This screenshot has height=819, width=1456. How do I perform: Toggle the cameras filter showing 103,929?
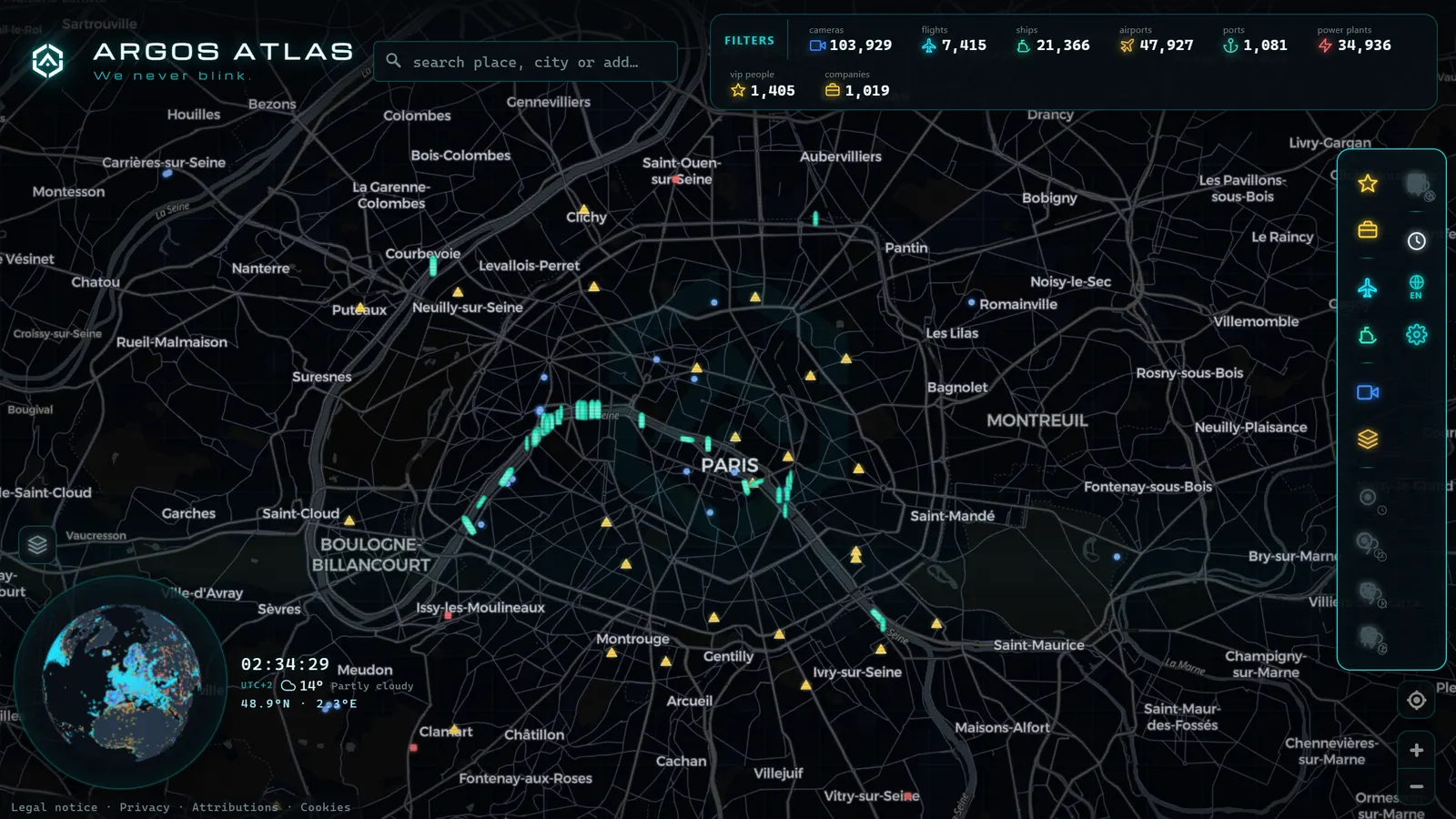[x=850, y=39]
